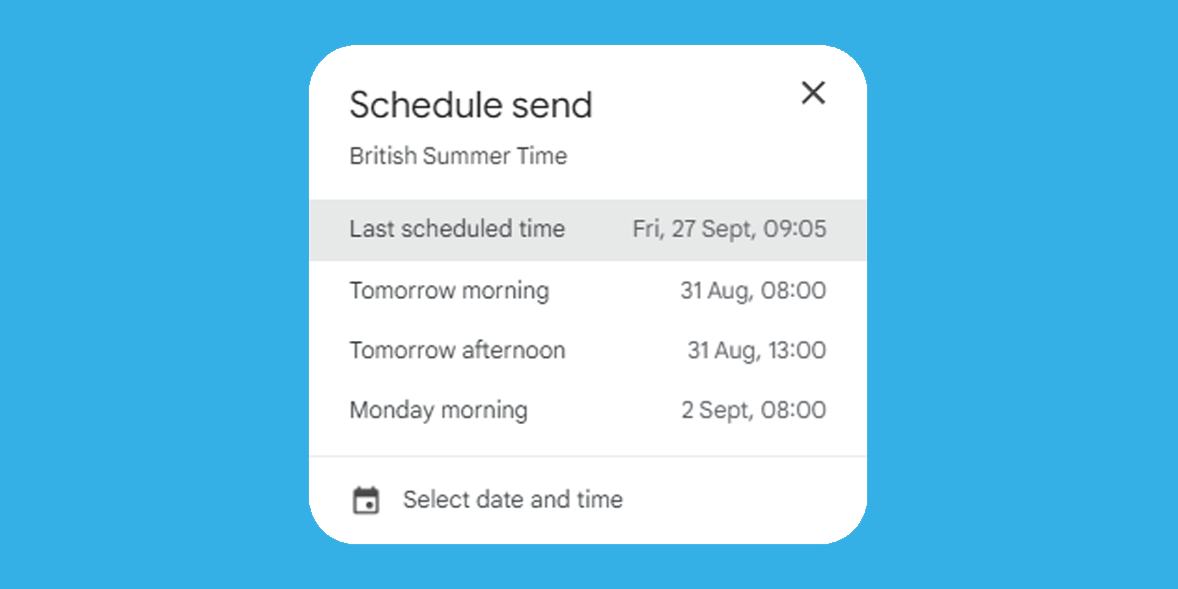Screen dimensions: 1178x589
Task: Click the calendar icon
Action: 366,500
